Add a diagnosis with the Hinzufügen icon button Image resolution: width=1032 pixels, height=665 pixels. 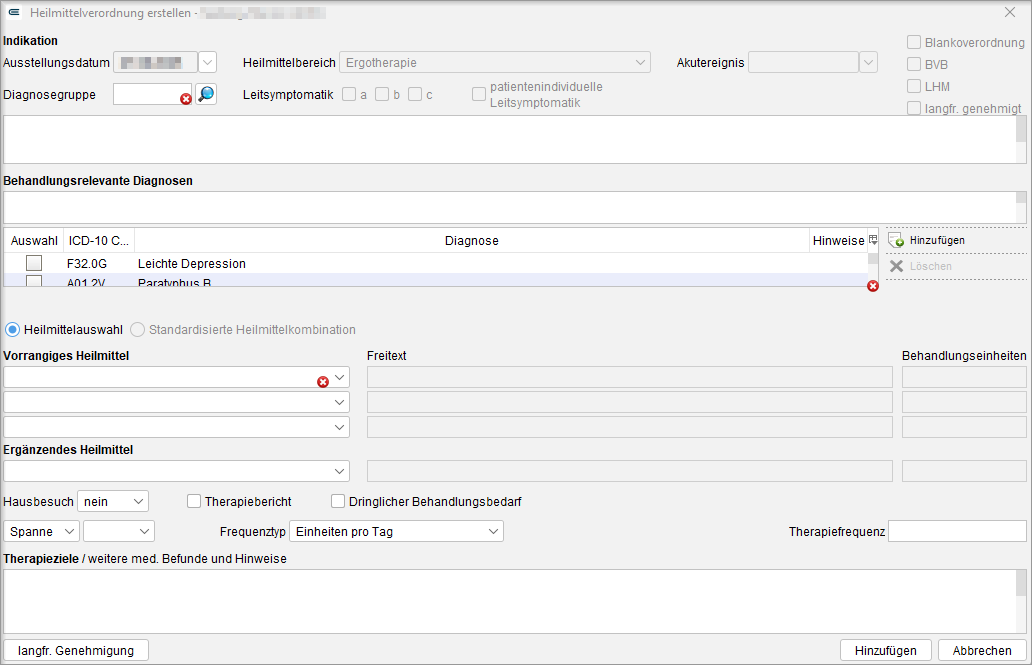click(927, 240)
